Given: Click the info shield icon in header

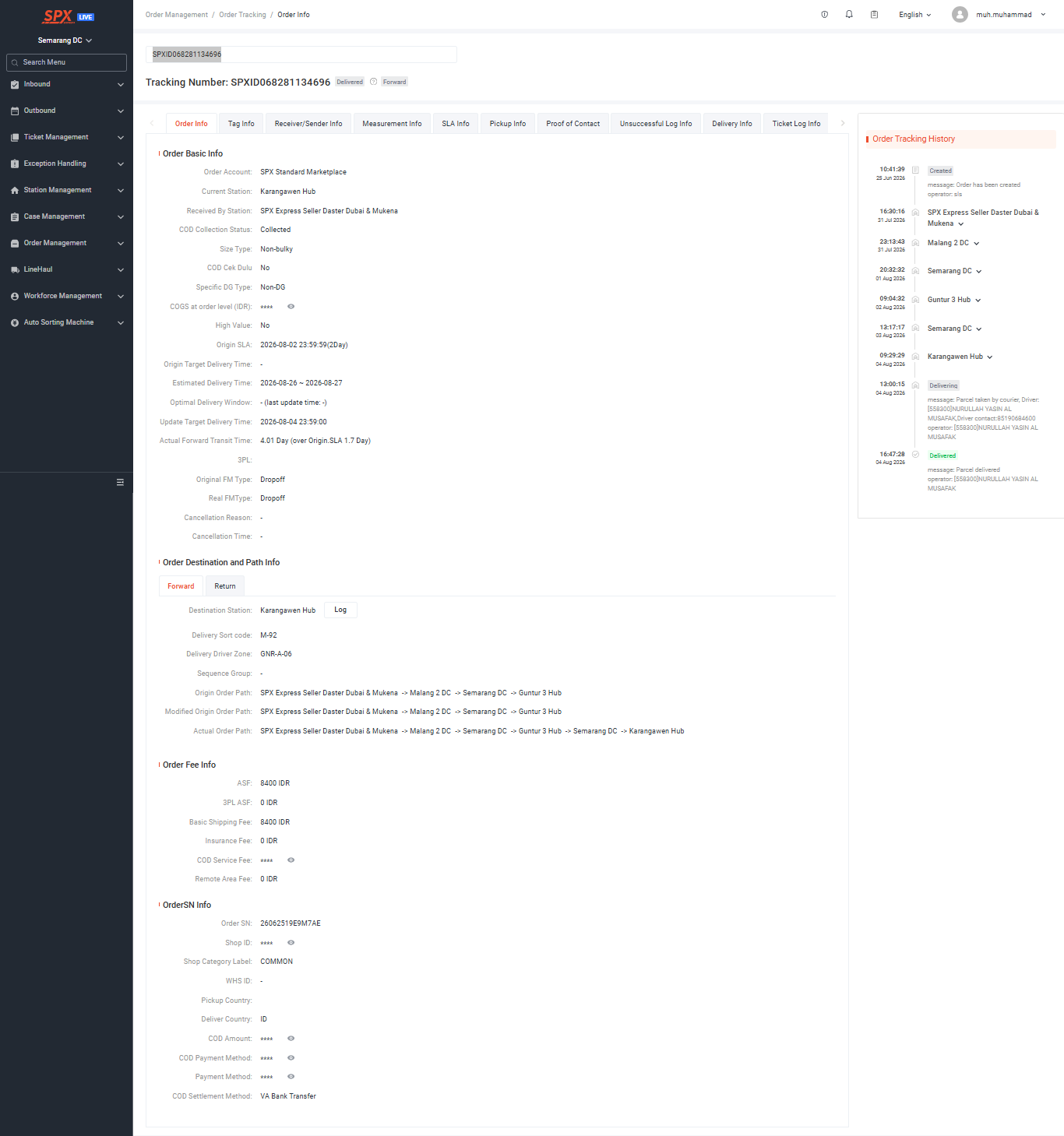Looking at the screenshot, I should pyautogui.click(x=825, y=15).
